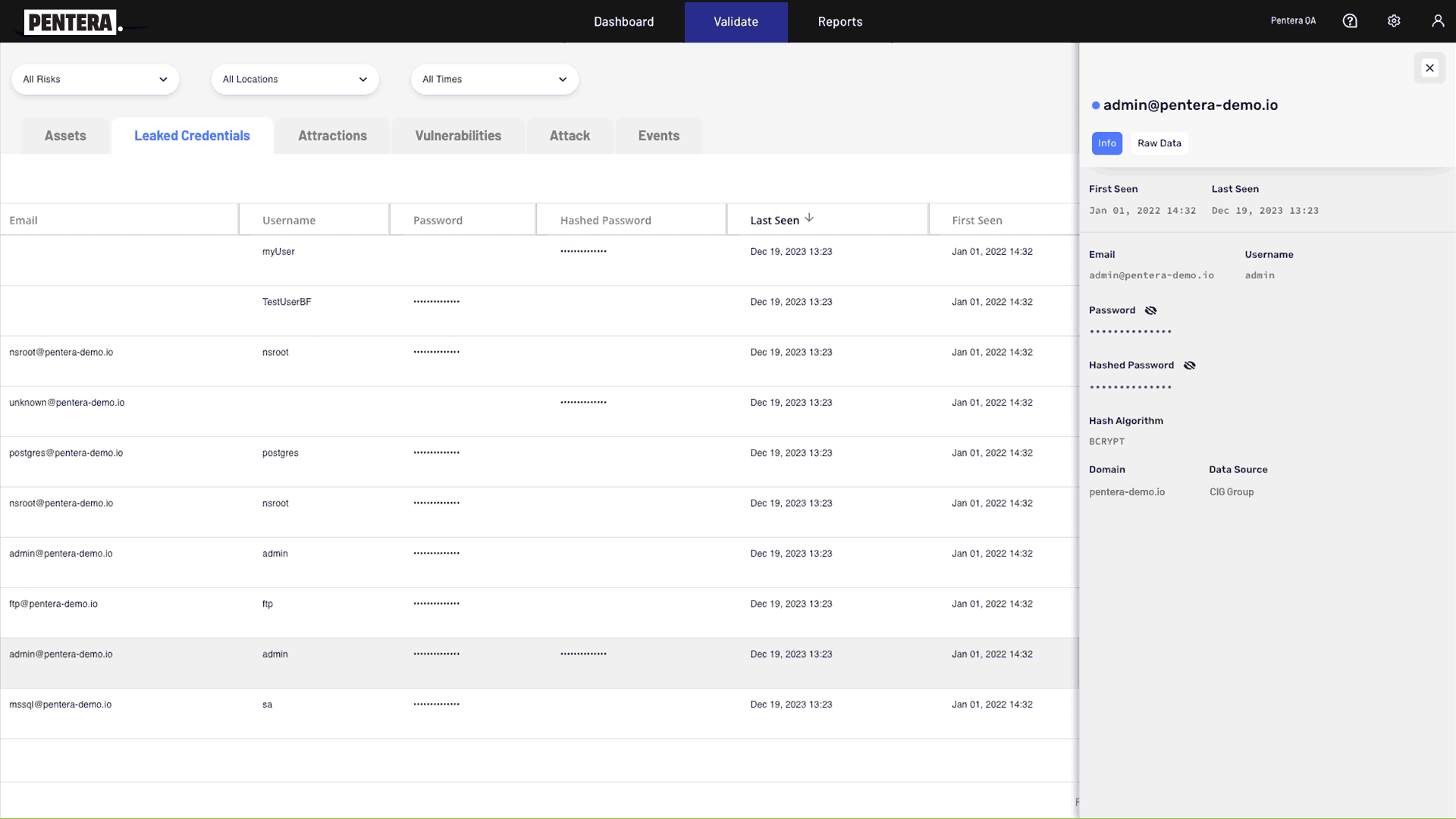The height and width of the screenshot is (819, 1456).
Task: Sort table by Email column header
Action: point(24,221)
